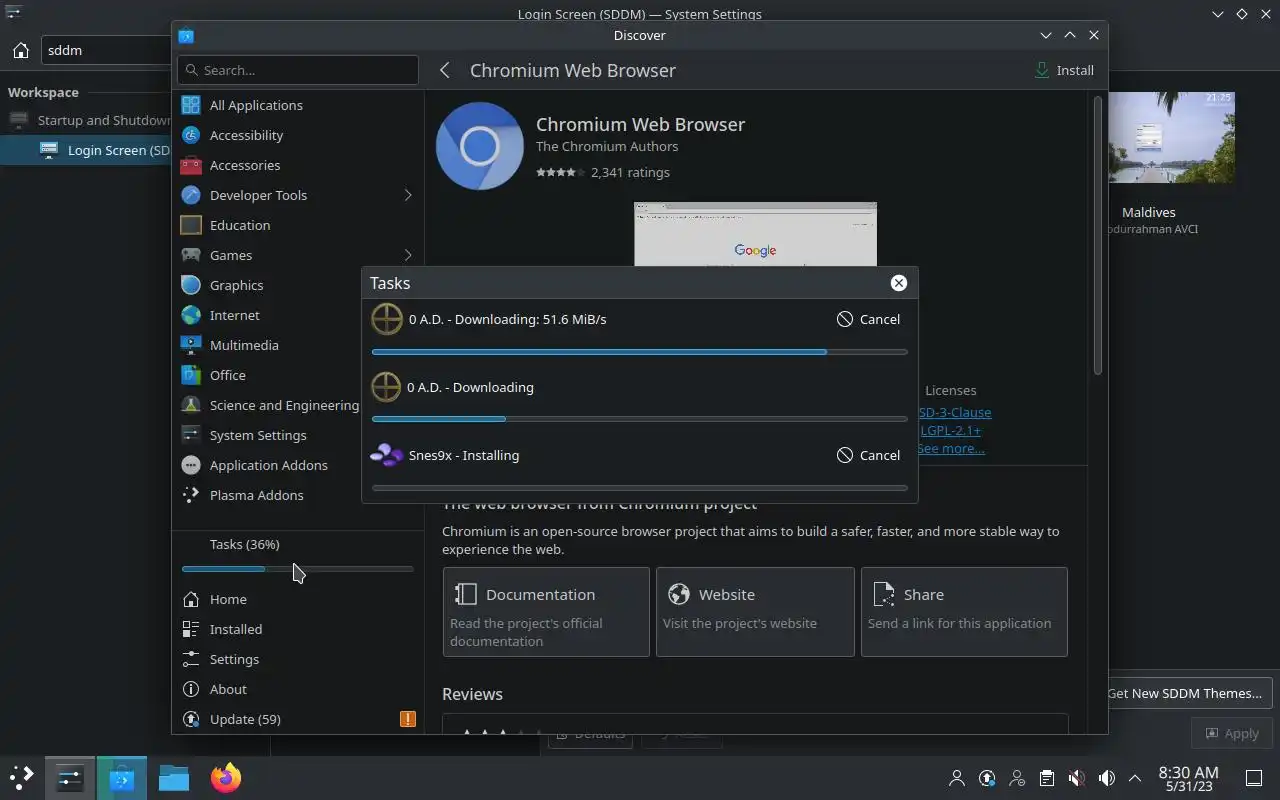Go to Discover Home page
The width and height of the screenshot is (1280, 800).
pos(298,599)
